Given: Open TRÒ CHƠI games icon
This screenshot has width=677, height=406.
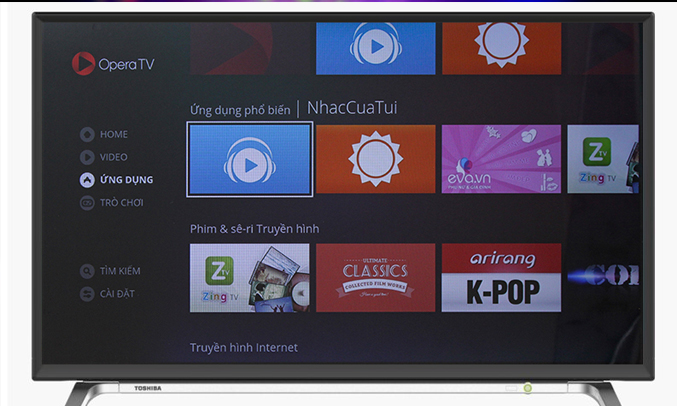Looking at the screenshot, I should point(87,203).
